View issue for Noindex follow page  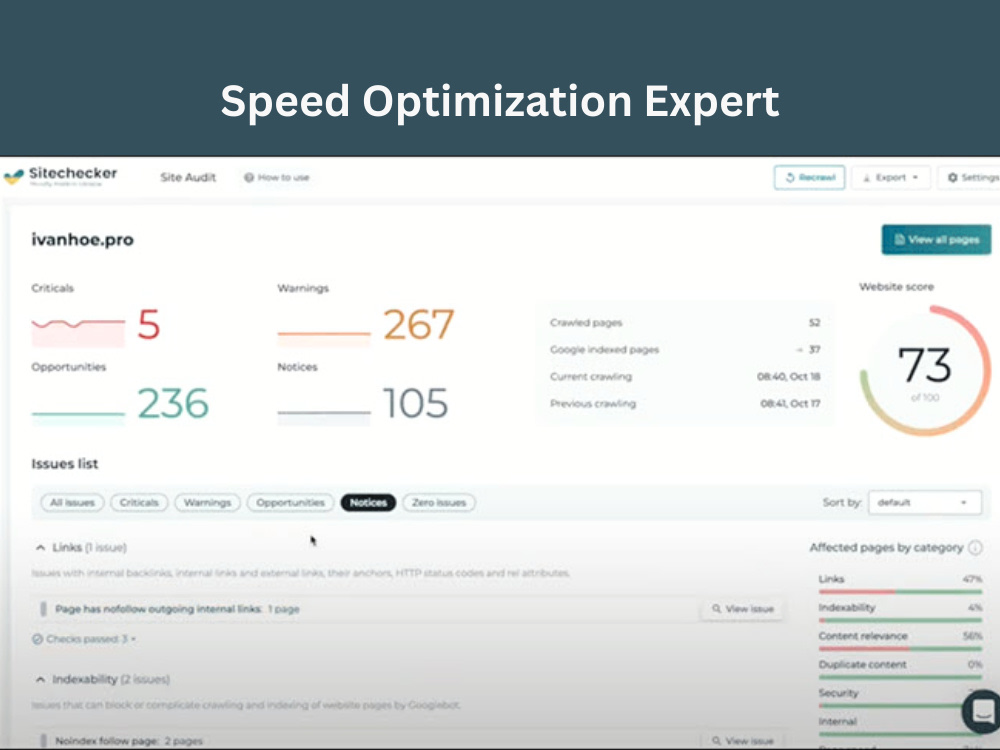pyautogui.click(x=743, y=740)
